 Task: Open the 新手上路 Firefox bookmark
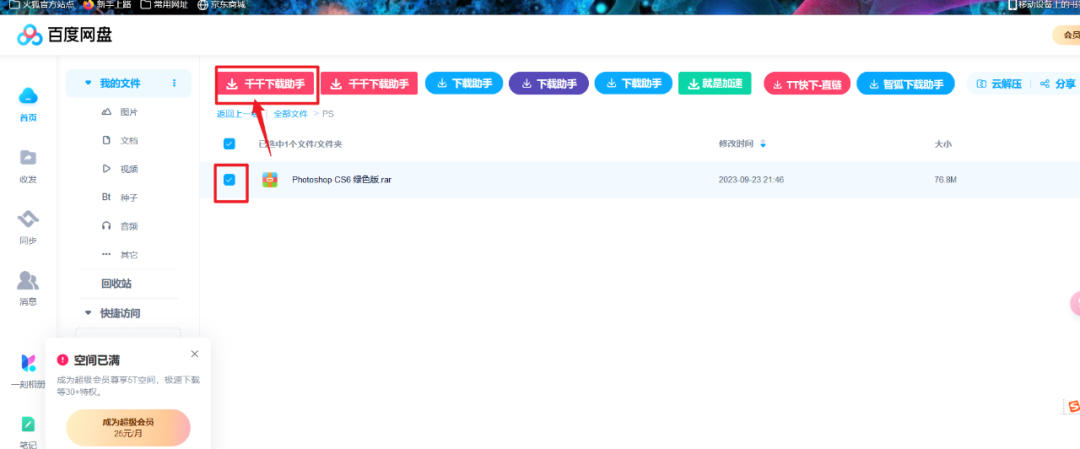click(x=108, y=5)
